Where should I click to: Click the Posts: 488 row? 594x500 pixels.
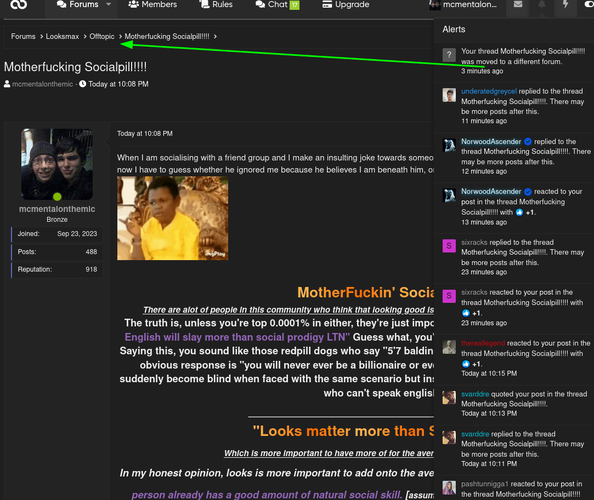[57, 252]
